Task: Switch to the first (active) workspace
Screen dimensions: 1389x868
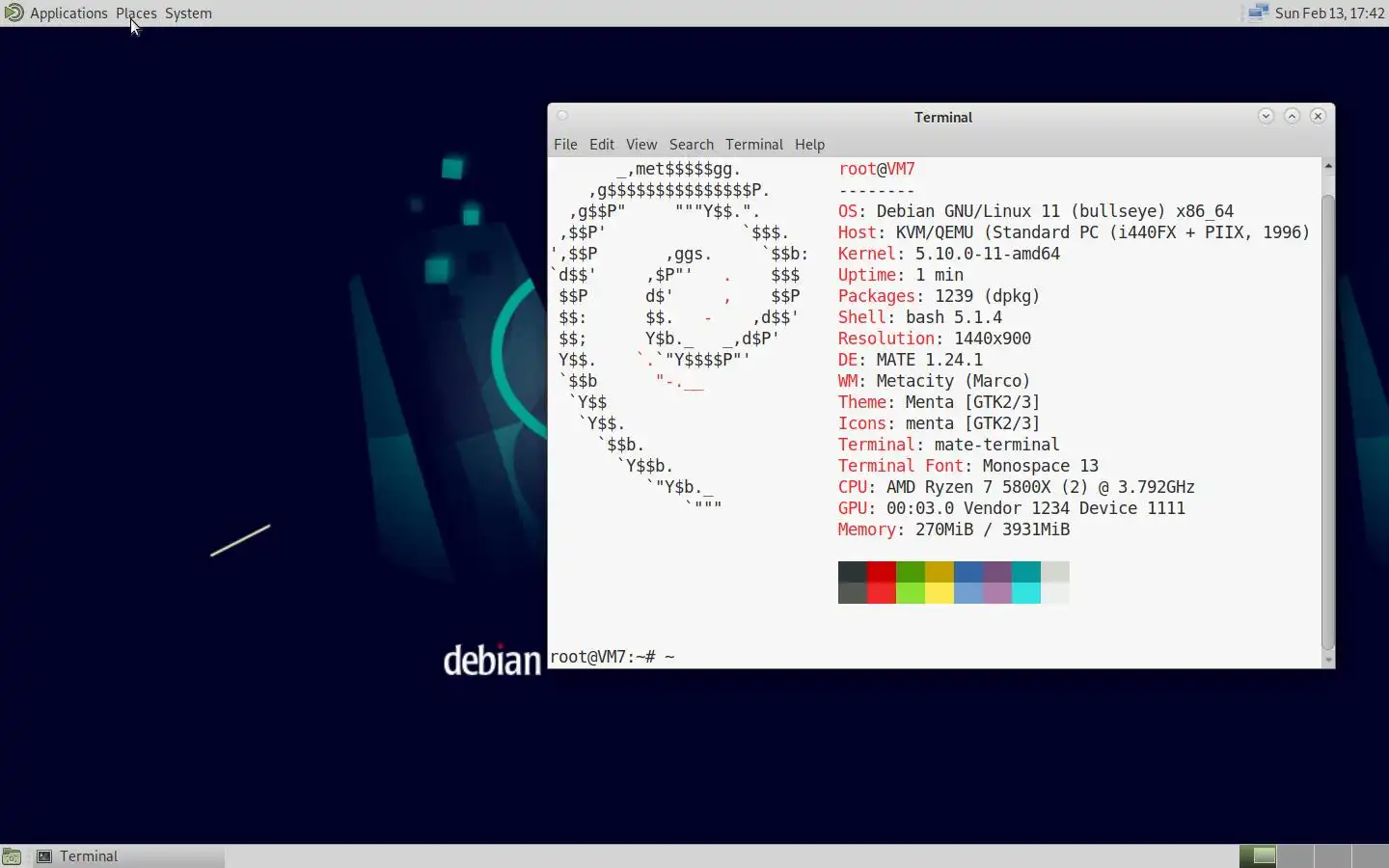Action: pos(1258,855)
